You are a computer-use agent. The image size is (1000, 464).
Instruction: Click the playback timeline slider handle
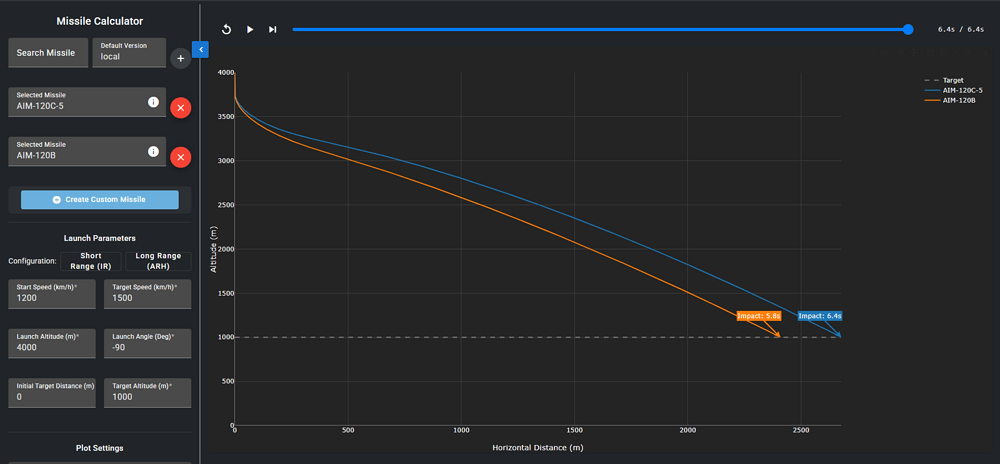point(908,30)
